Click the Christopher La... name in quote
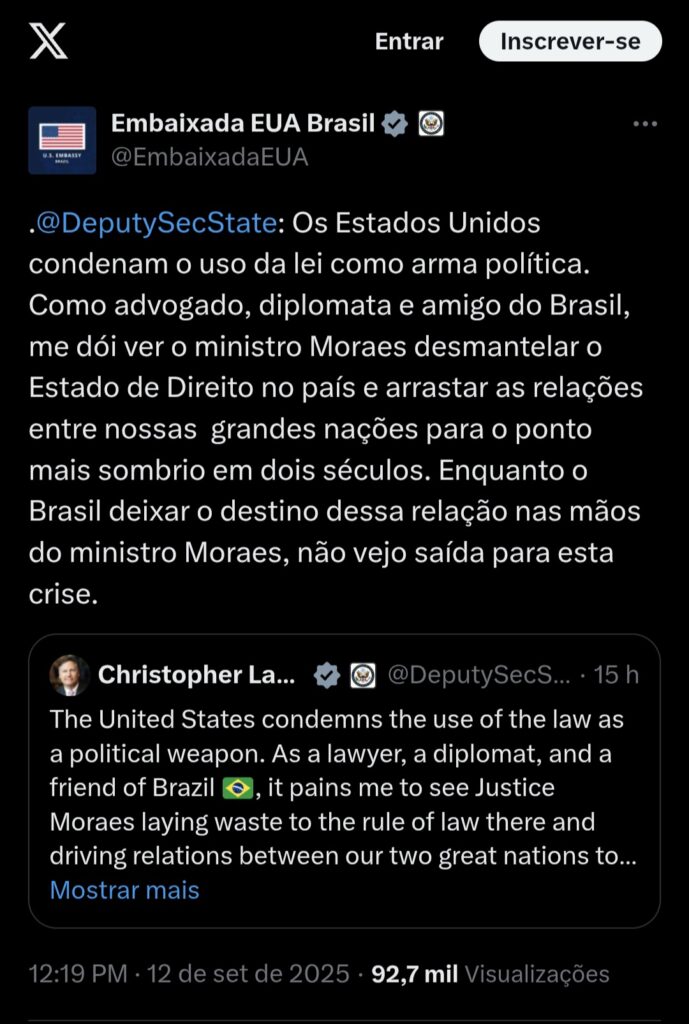The image size is (689, 1024). click(x=196, y=675)
